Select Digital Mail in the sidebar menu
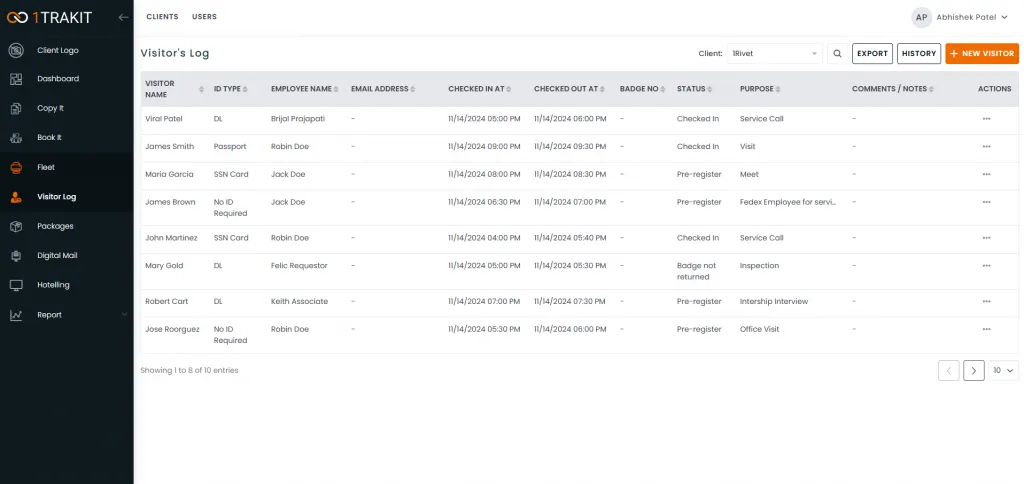This screenshot has height=484, width=1024. [x=57, y=255]
